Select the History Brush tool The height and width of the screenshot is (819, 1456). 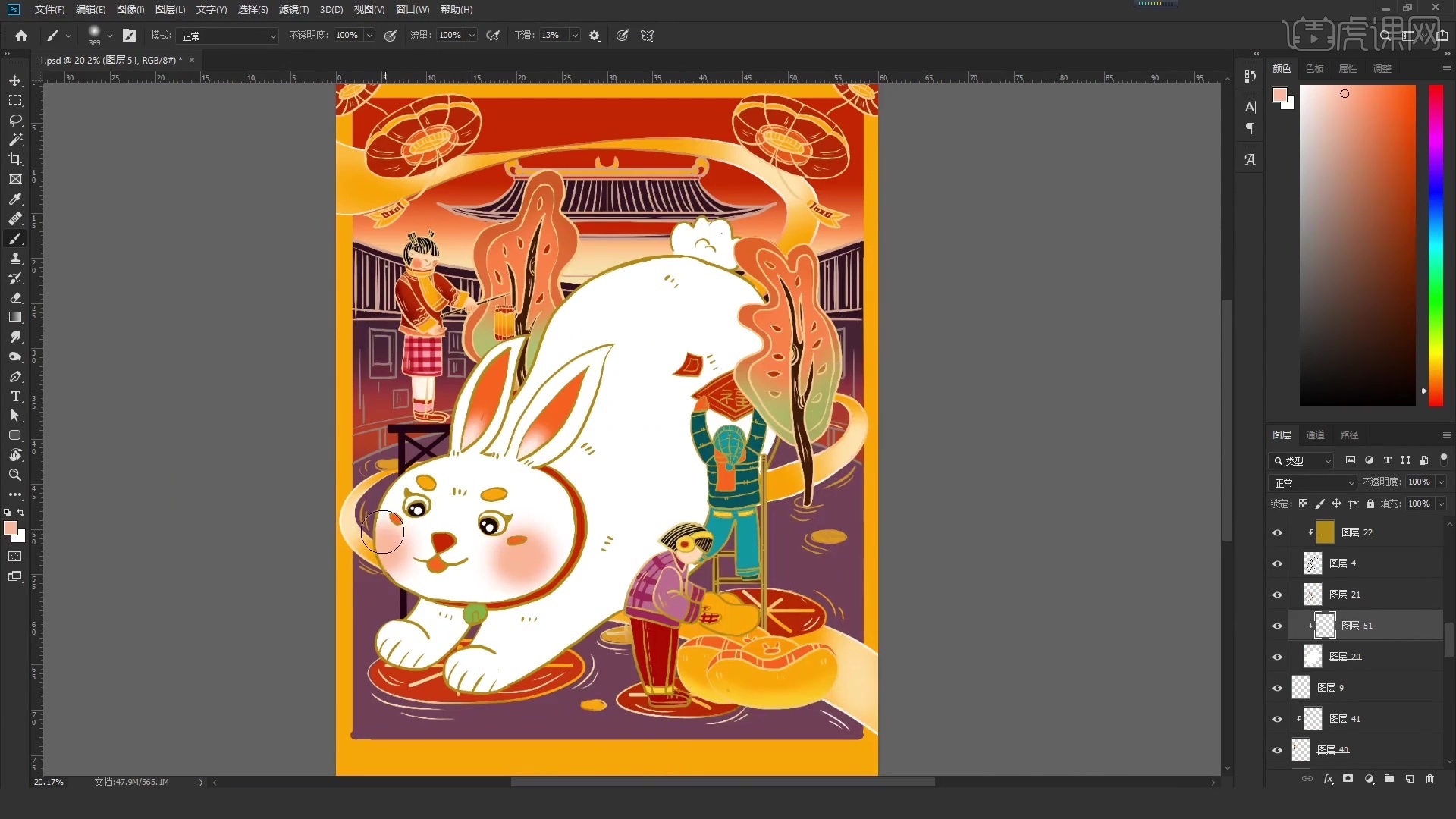[15, 278]
